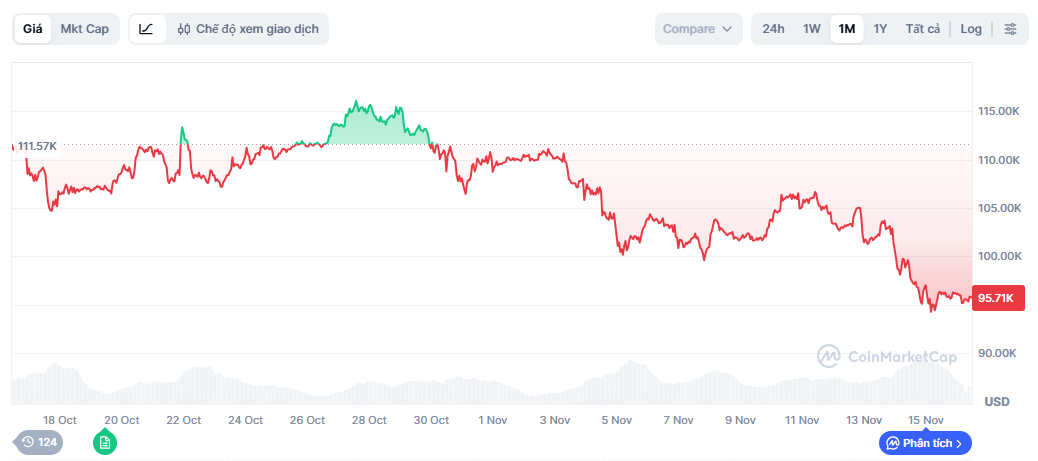This screenshot has width=1038, height=461.
Task: Click the 124 history events badge
Action: tap(39, 442)
